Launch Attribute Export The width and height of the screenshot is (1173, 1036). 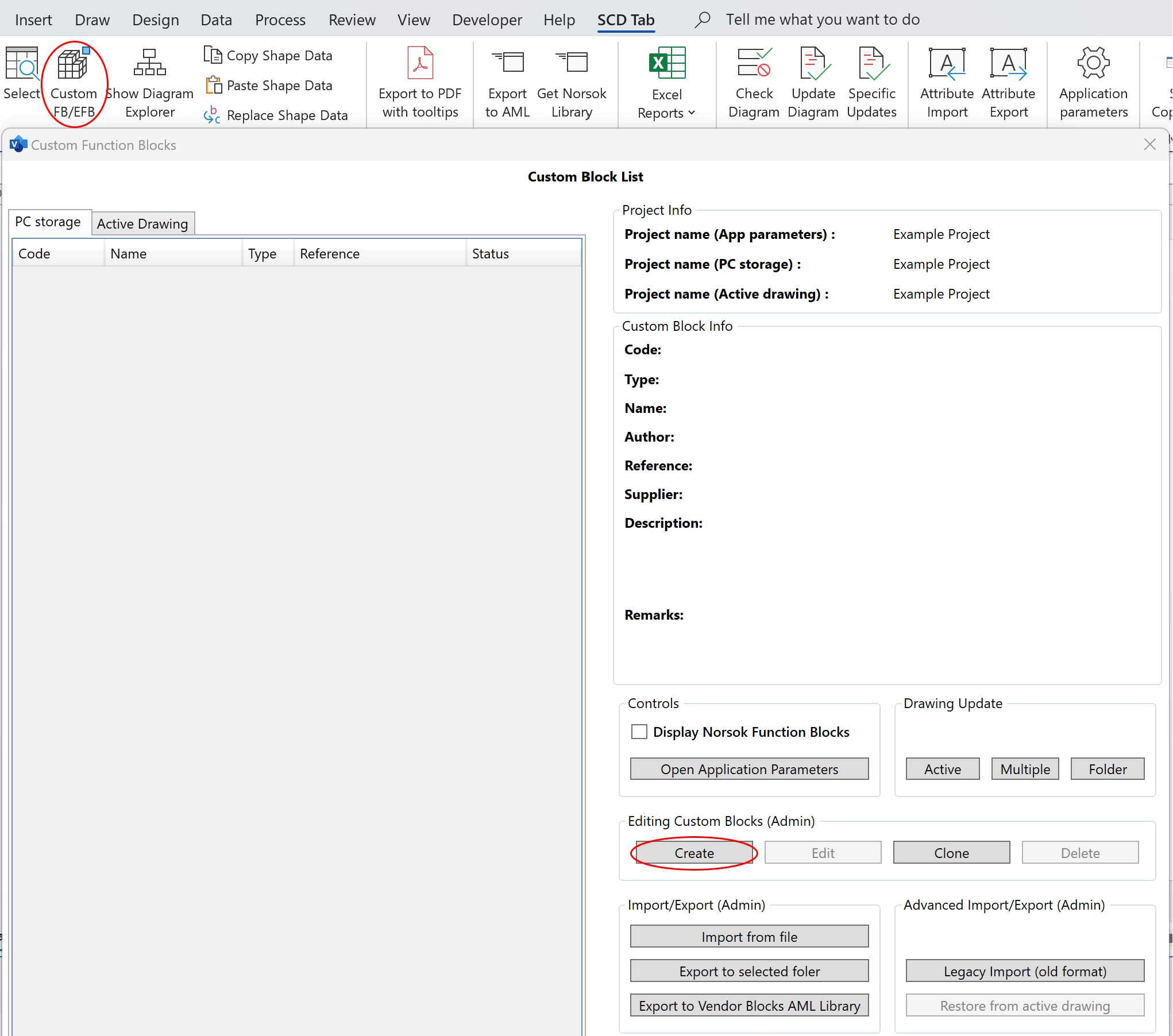(x=1008, y=83)
